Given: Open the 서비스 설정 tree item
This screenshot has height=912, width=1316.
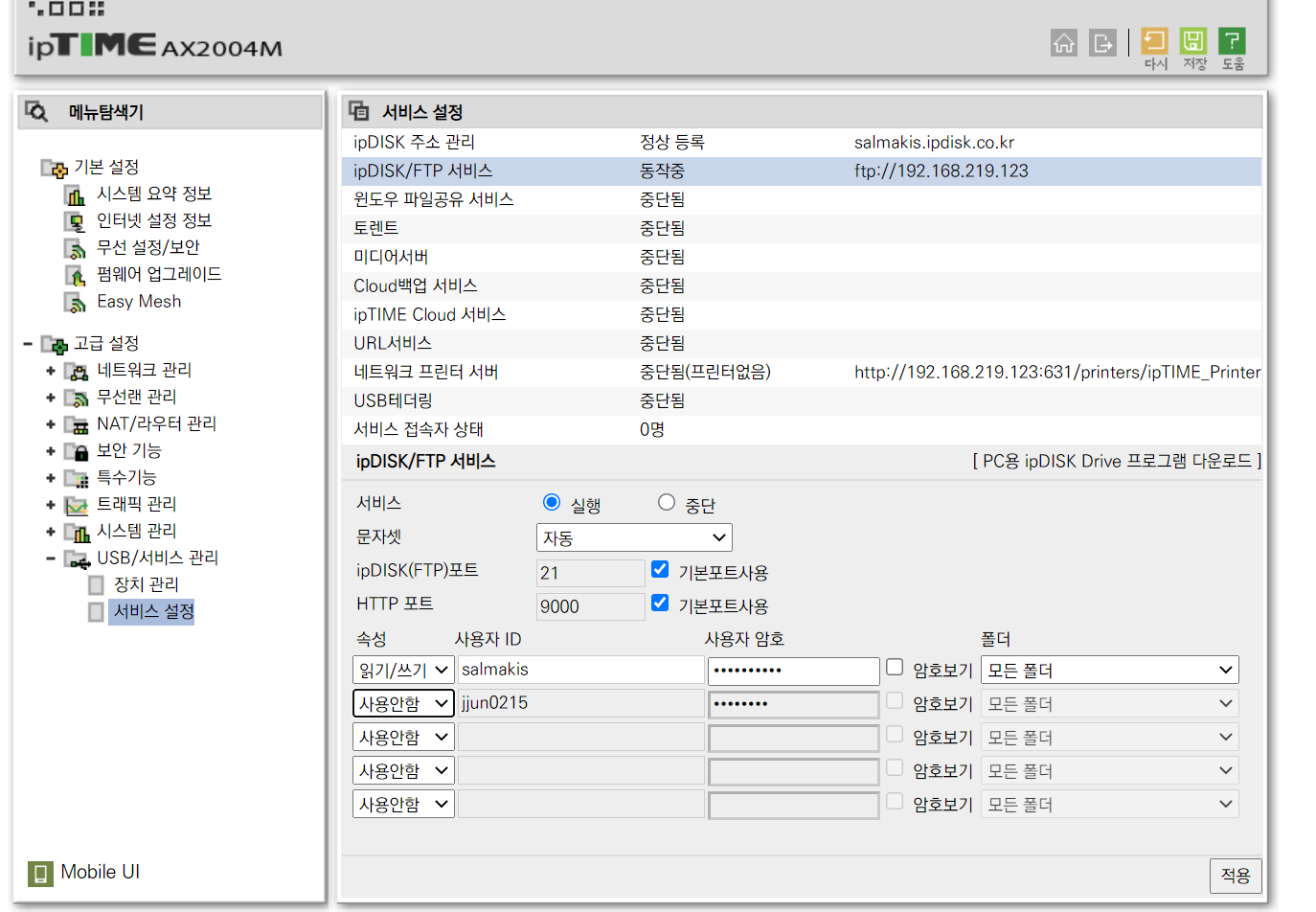Looking at the screenshot, I should 154,611.
